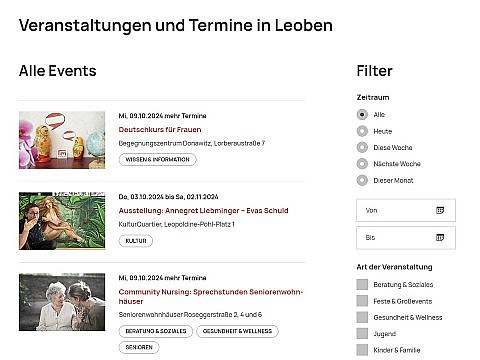This screenshot has height=360, width=480.
Task: Open Ausstellung Annegret Liebminger event link
Action: [x=203, y=211]
